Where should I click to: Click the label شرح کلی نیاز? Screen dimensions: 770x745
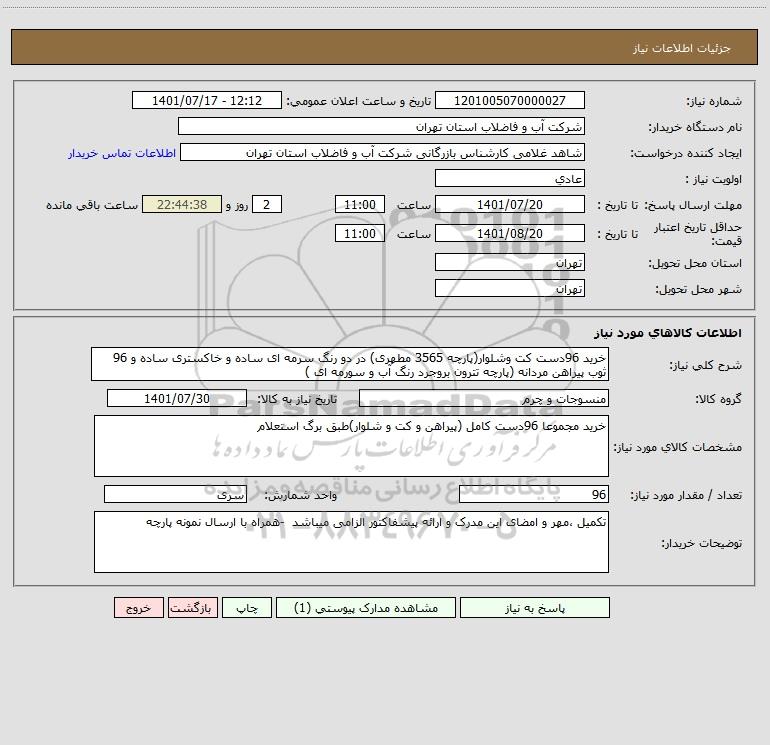click(706, 365)
